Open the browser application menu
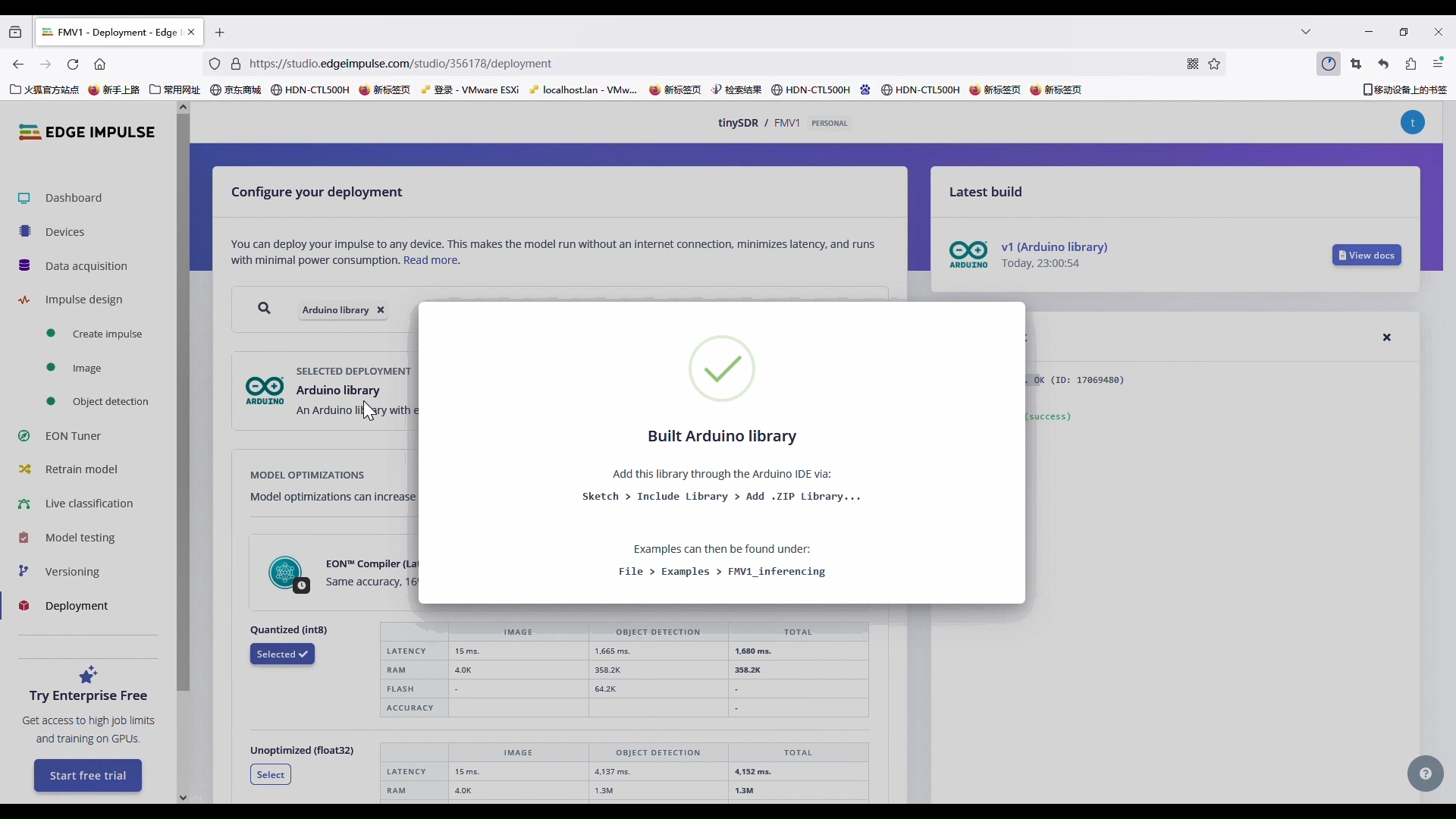1456x819 pixels. point(1438,64)
